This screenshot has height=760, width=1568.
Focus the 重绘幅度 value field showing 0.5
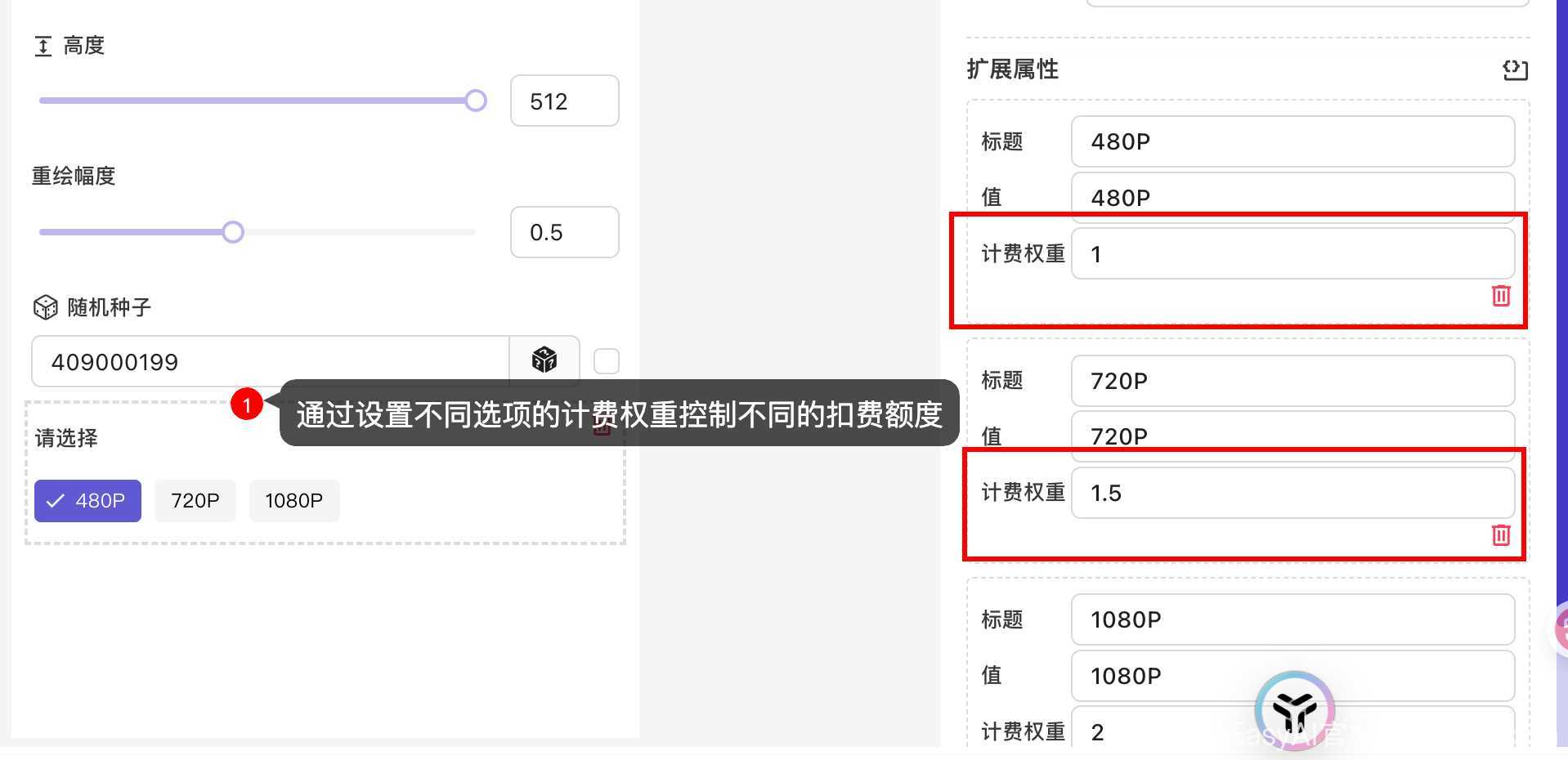(x=564, y=232)
